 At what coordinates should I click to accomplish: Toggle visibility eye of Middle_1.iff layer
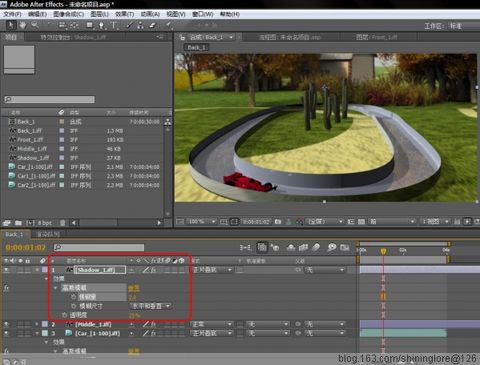click(x=6, y=324)
